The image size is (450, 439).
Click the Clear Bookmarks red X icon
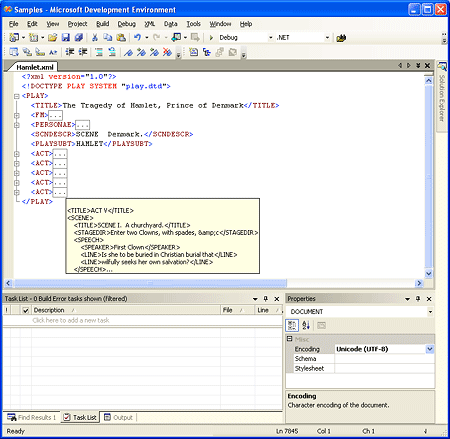[167, 52]
